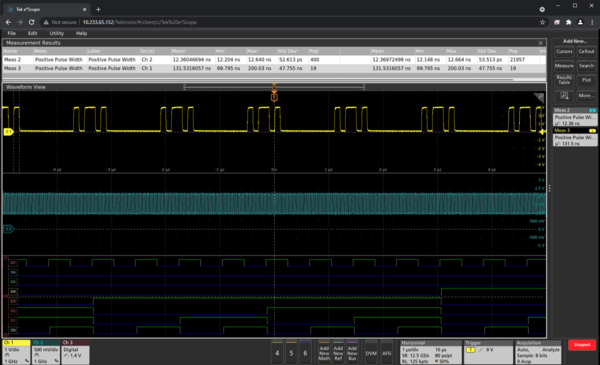Open the Horizontal settings badge

430,352
